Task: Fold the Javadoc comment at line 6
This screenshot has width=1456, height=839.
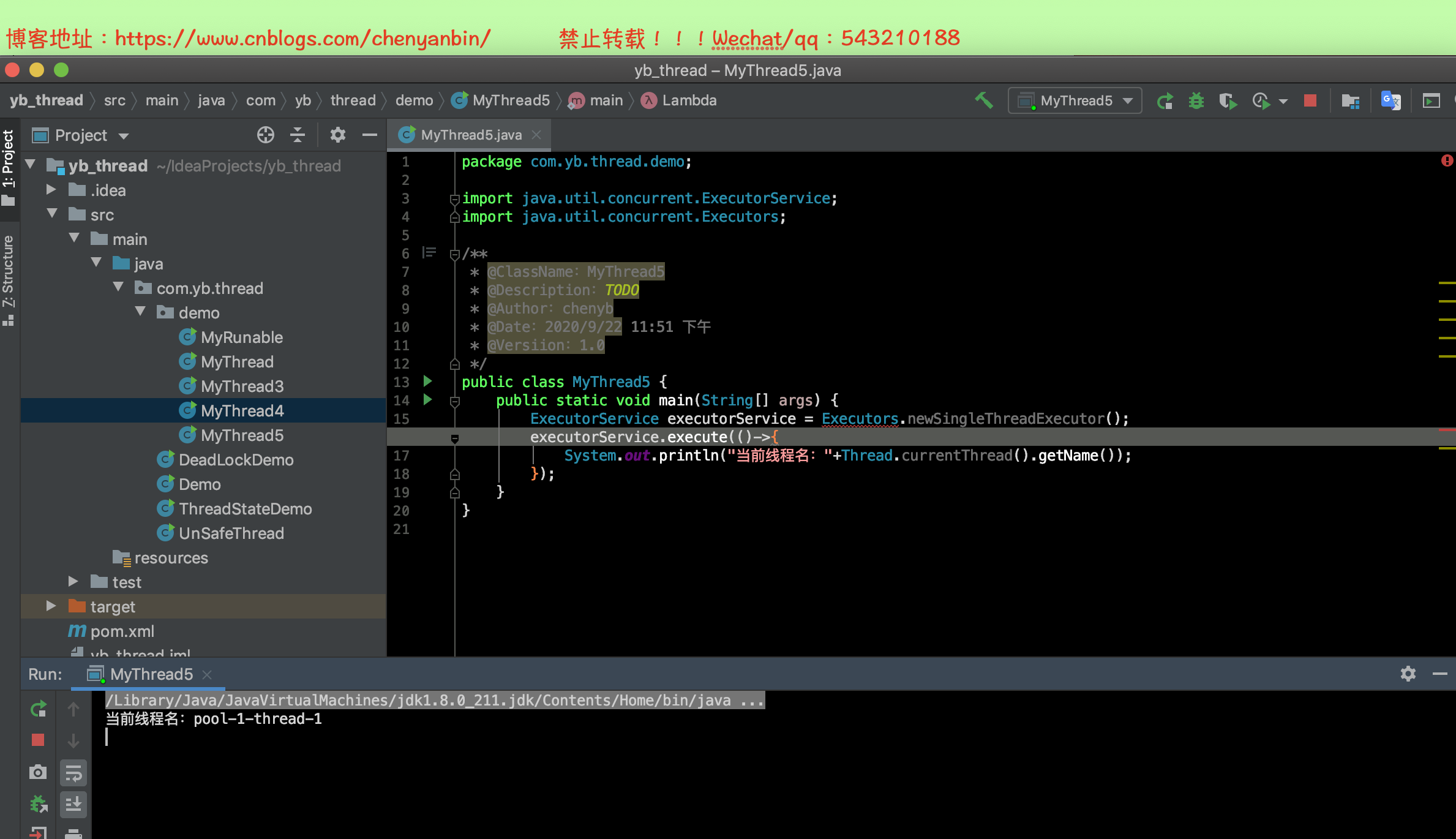Action: point(454,254)
